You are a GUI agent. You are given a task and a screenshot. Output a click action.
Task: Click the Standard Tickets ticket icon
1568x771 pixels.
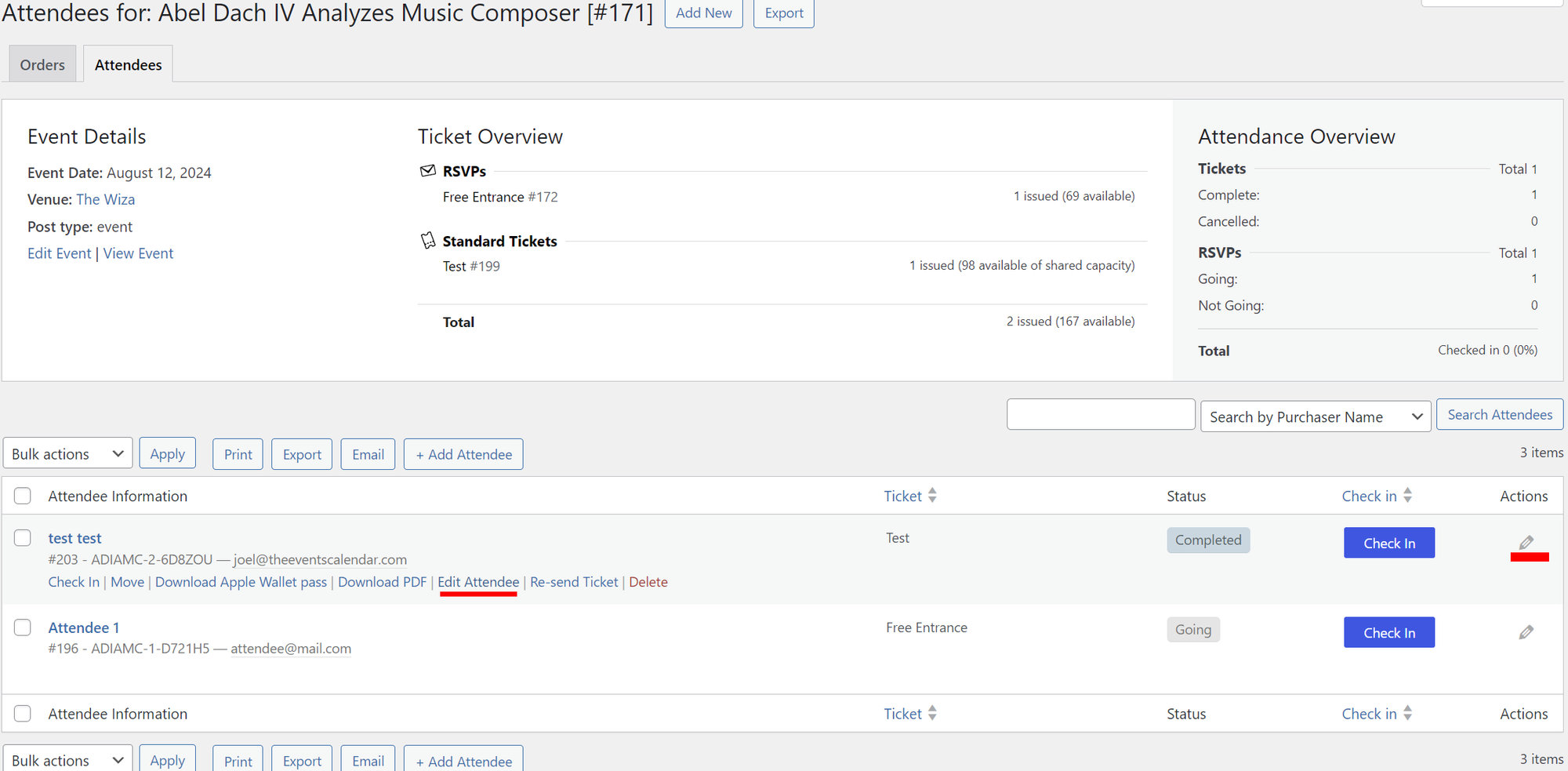428,240
